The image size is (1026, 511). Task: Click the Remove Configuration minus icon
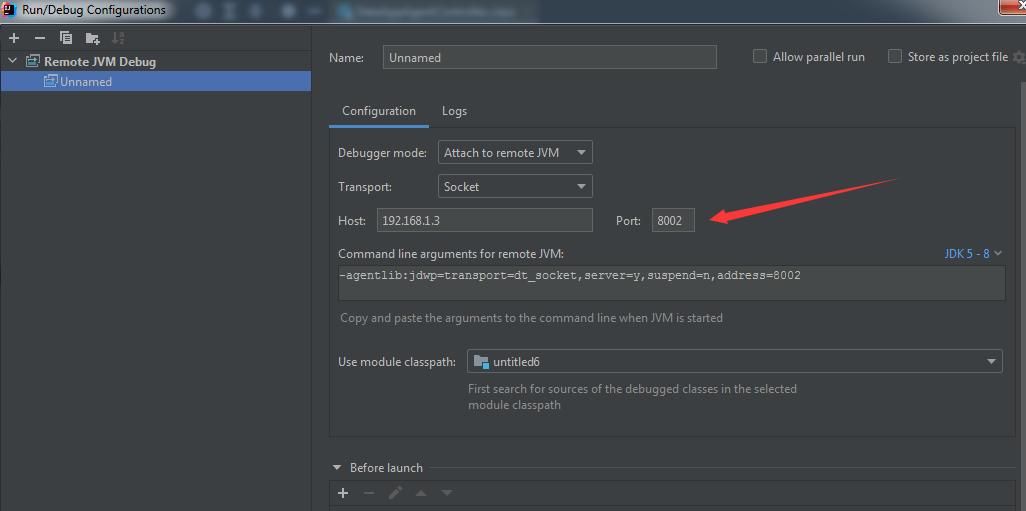tap(39, 38)
